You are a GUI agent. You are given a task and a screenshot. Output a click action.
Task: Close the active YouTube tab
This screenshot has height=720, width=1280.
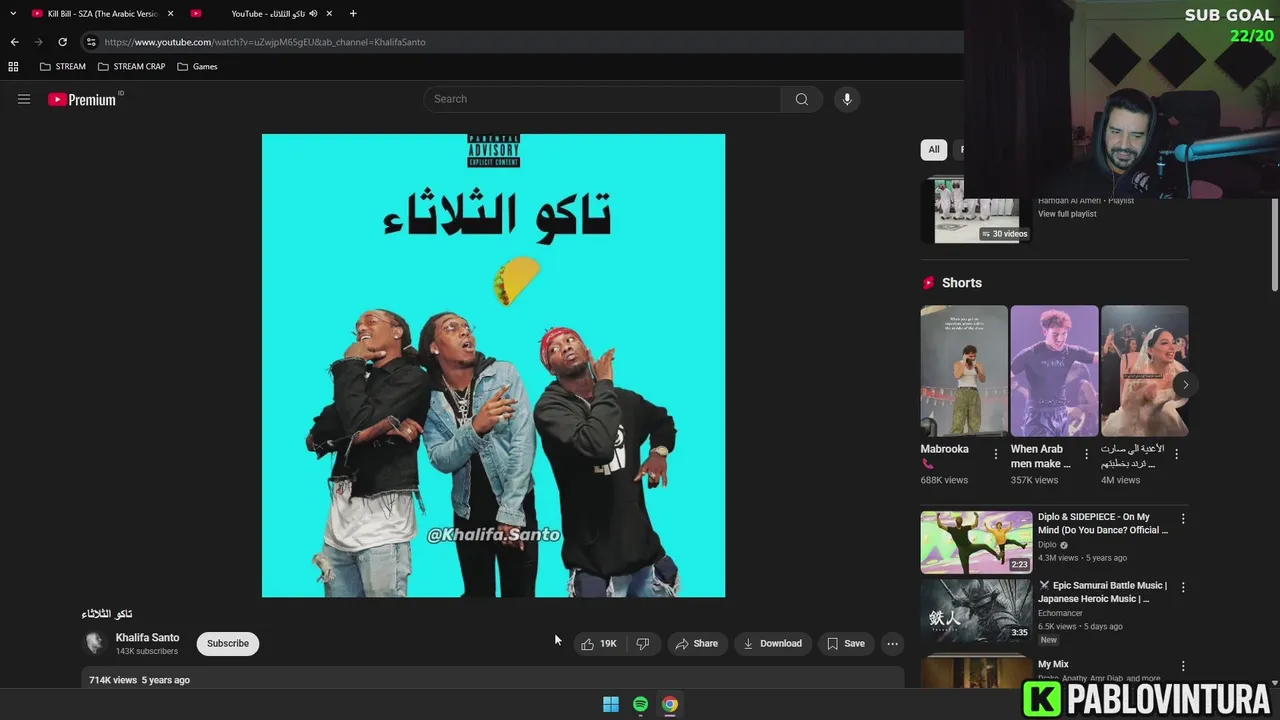pyautogui.click(x=329, y=13)
